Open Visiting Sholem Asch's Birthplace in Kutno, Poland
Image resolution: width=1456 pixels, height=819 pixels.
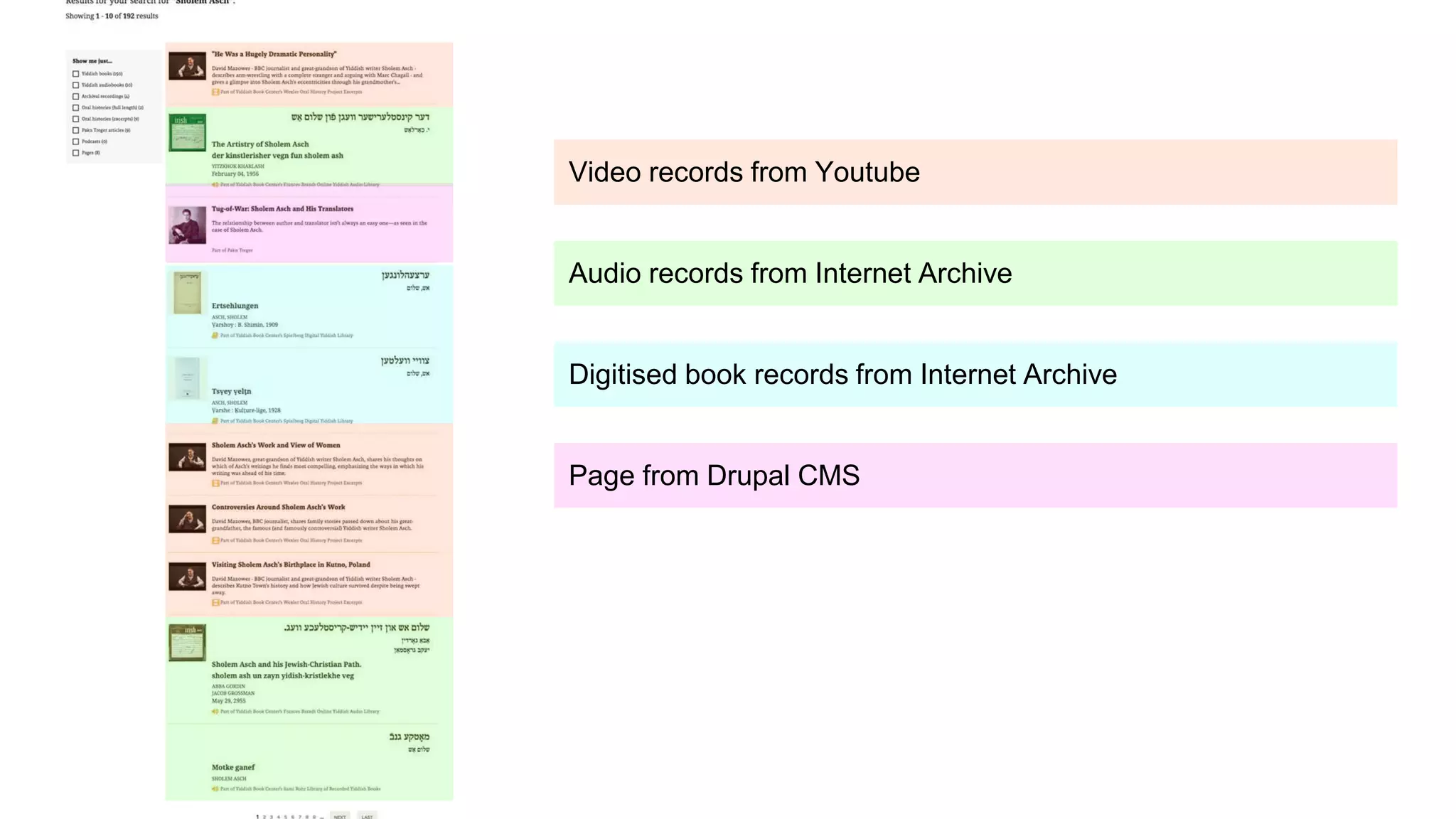click(291, 565)
